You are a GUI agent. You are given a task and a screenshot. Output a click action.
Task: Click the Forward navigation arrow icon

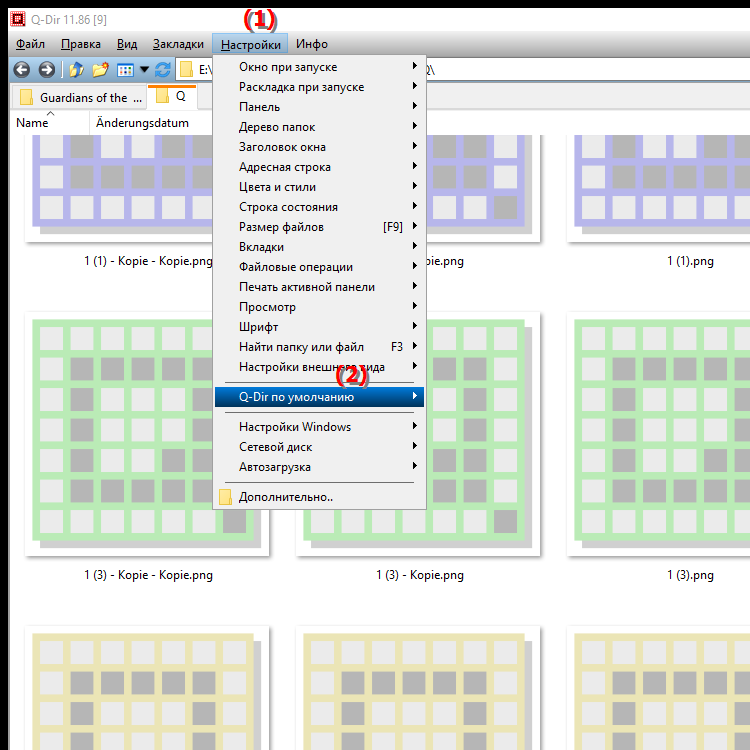pos(46,70)
